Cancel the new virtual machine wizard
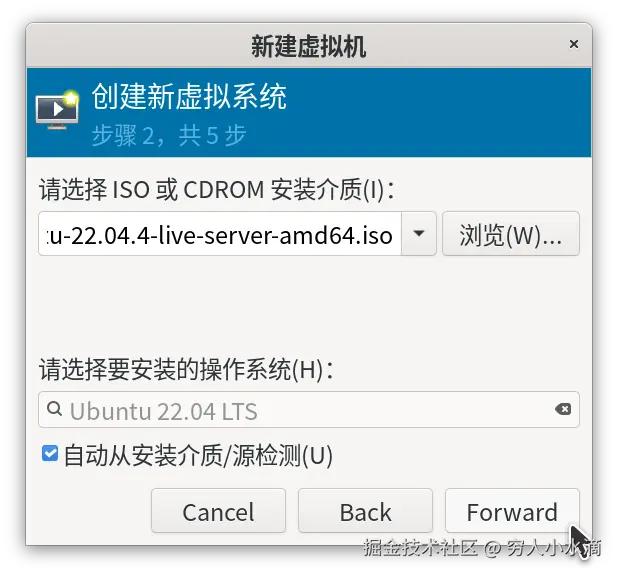 click(x=218, y=511)
